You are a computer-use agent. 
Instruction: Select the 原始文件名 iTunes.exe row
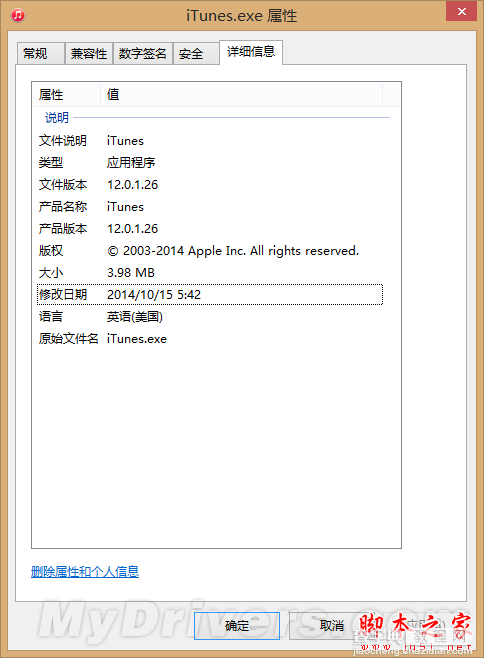click(x=210, y=339)
